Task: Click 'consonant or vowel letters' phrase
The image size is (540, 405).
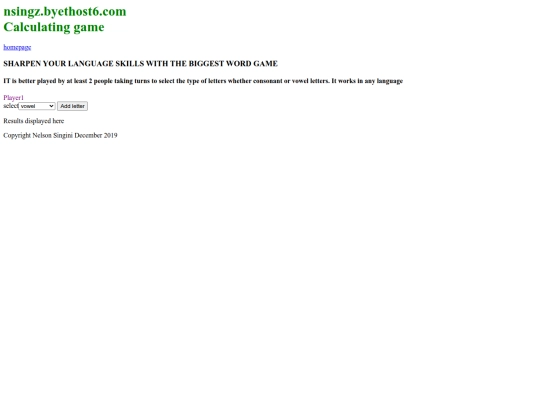Action: 291,81
